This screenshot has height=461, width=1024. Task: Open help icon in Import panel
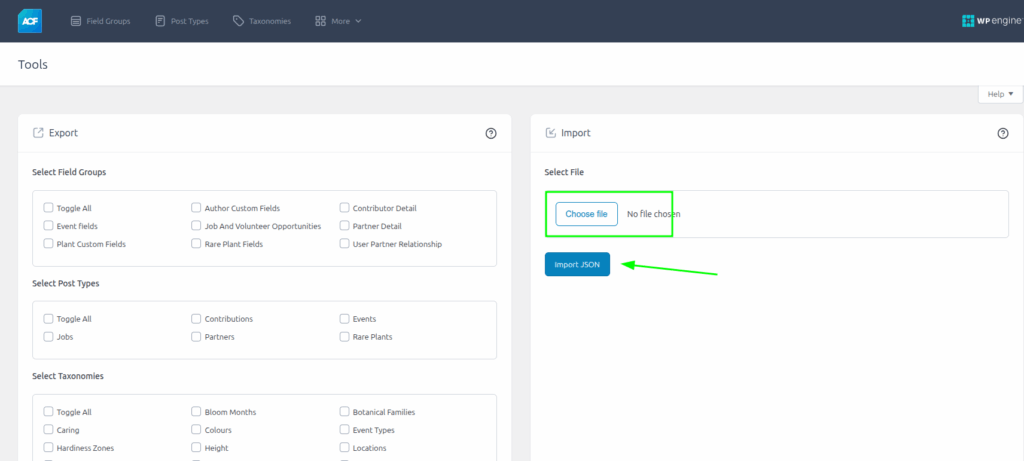click(x=1002, y=133)
